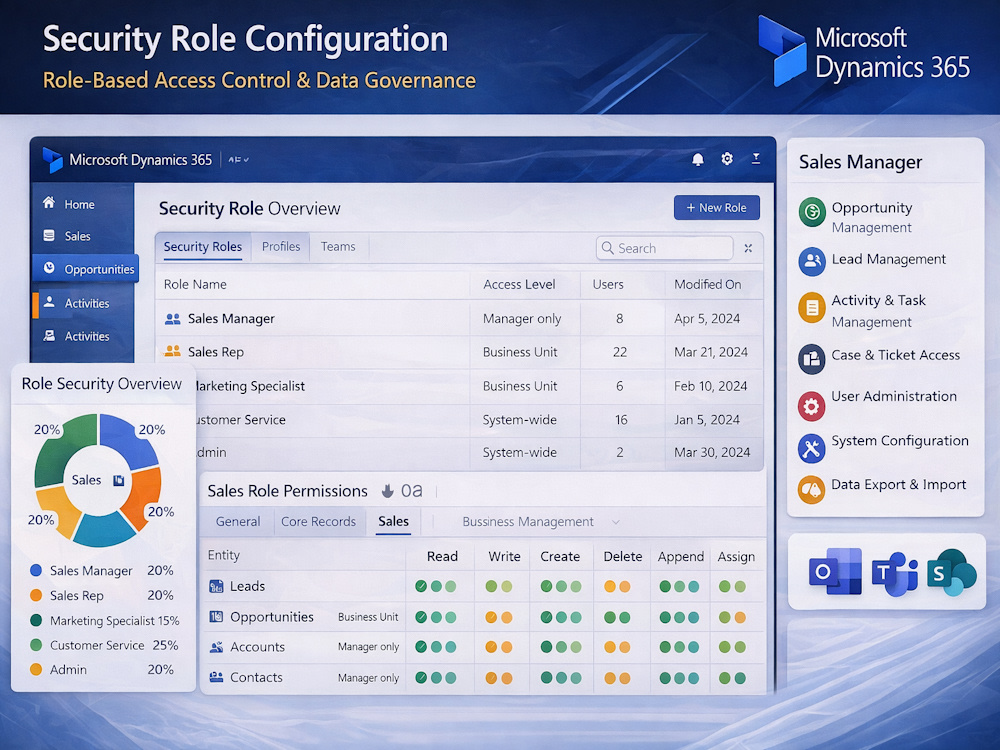The image size is (1000, 750).
Task: Click the System Configuration tools icon
Action: (812, 448)
